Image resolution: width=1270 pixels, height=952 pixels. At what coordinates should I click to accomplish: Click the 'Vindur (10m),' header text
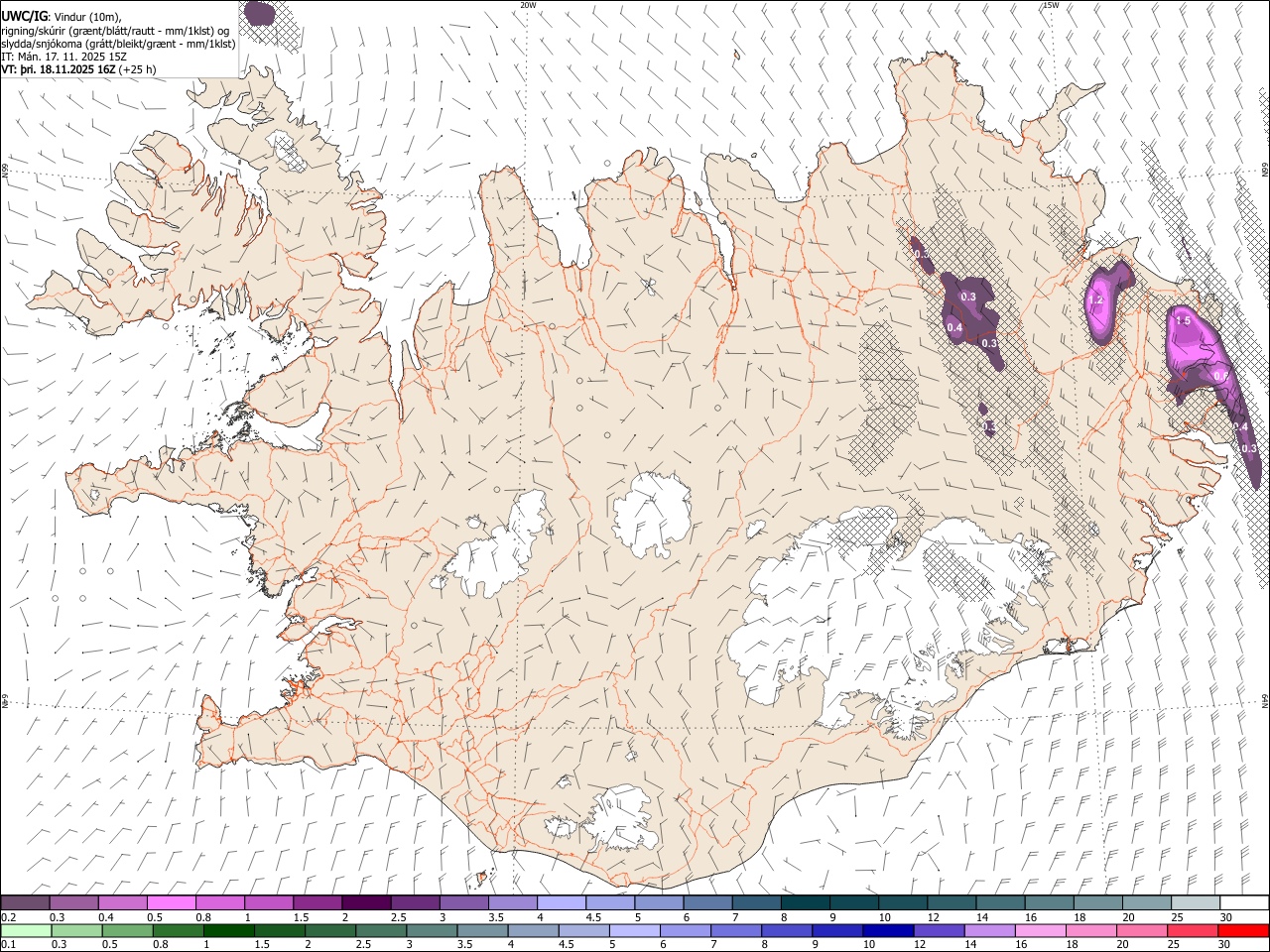87,17
